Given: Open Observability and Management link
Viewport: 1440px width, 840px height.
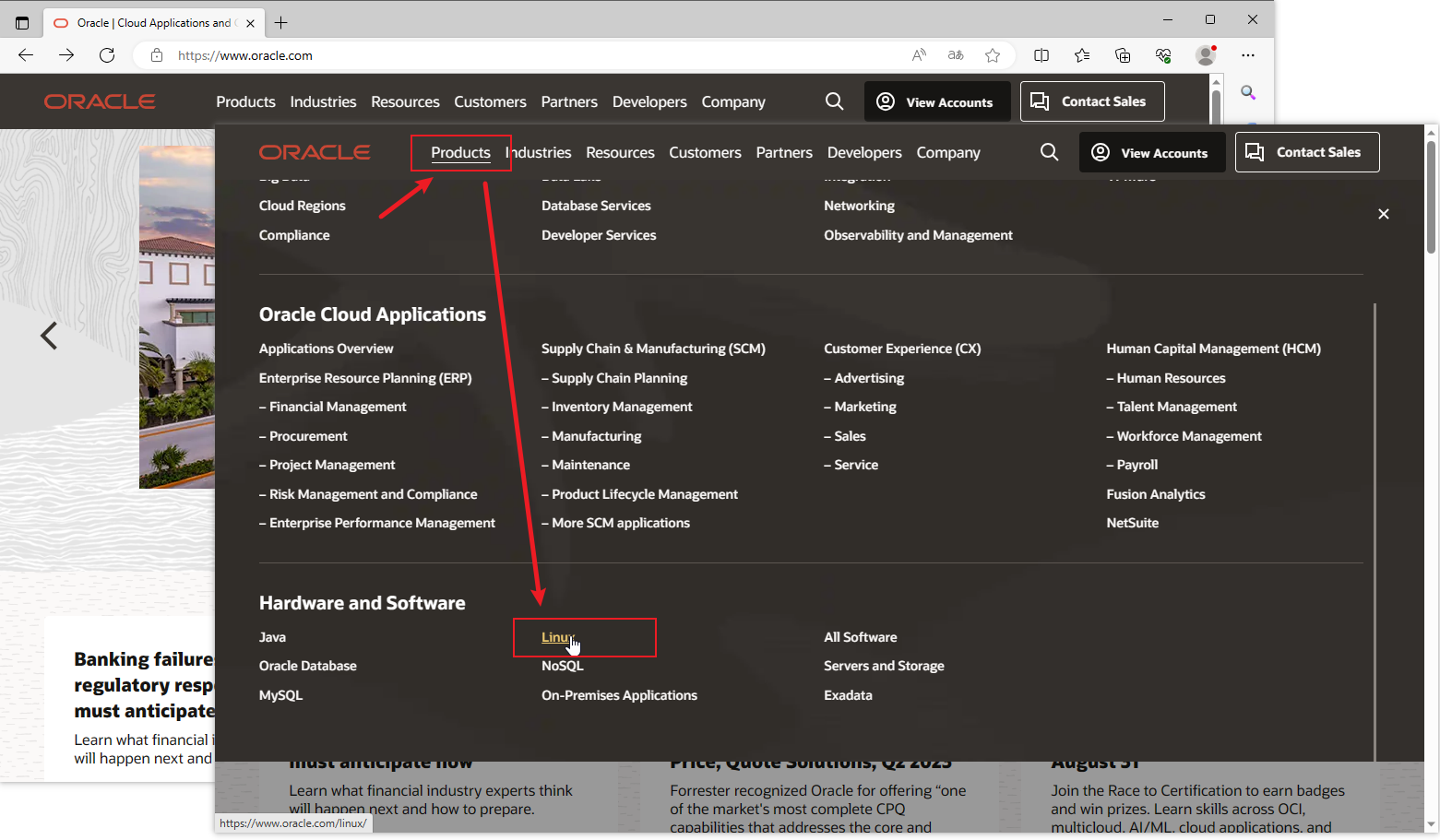Looking at the screenshot, I should point(918,235).
